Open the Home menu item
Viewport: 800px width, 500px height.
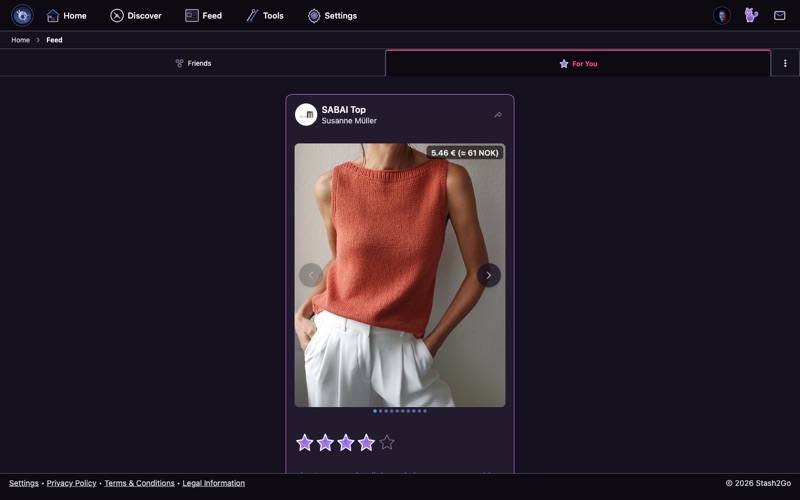coord(66,16)
